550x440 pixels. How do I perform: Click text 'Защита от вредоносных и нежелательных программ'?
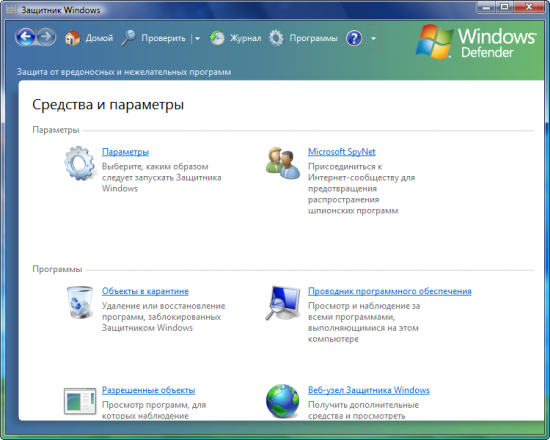[x=124, y=72]
